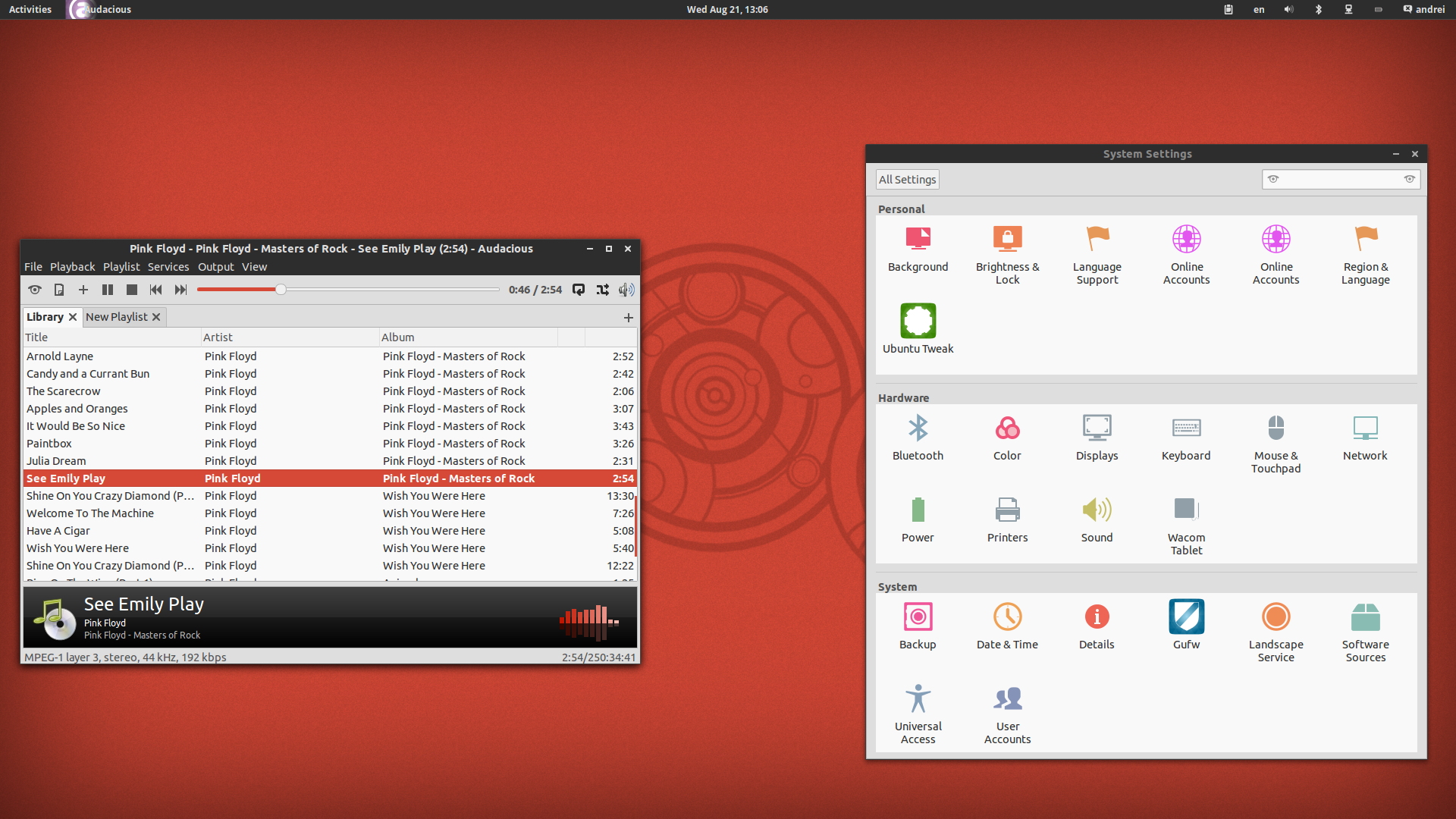Open Landscape Service settings

tap(1276, 633)
